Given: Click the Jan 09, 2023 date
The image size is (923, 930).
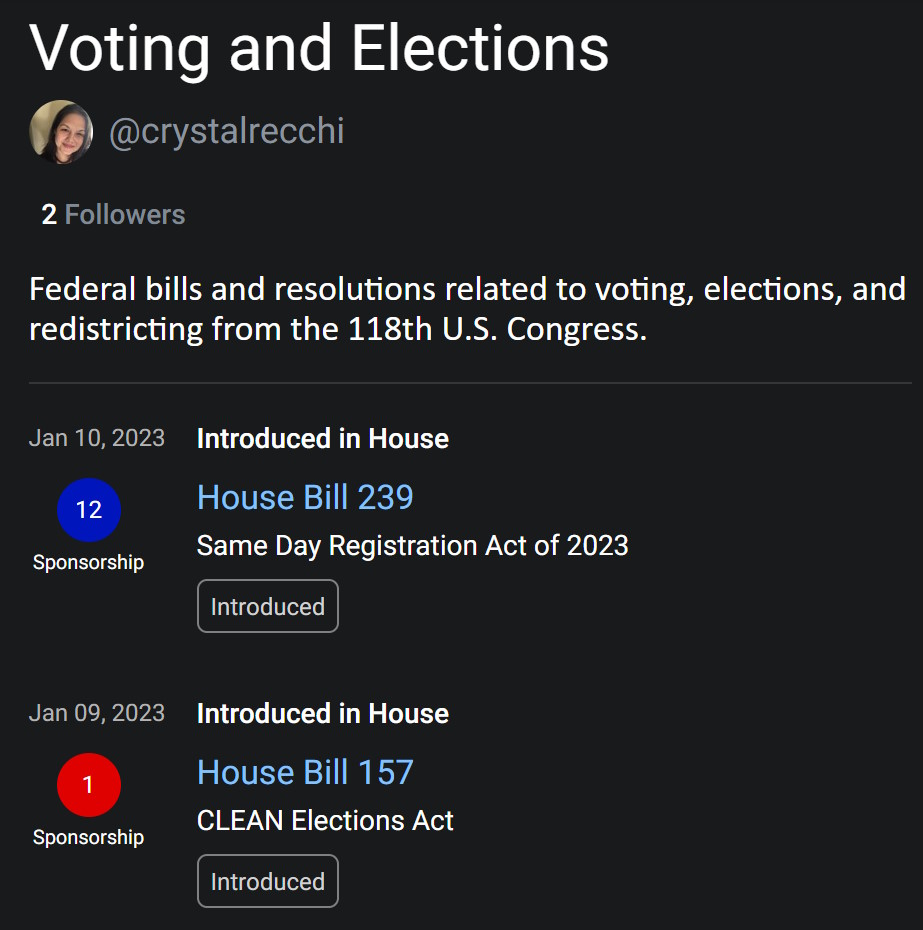Looking at the screenshot, I should [97, 713].
